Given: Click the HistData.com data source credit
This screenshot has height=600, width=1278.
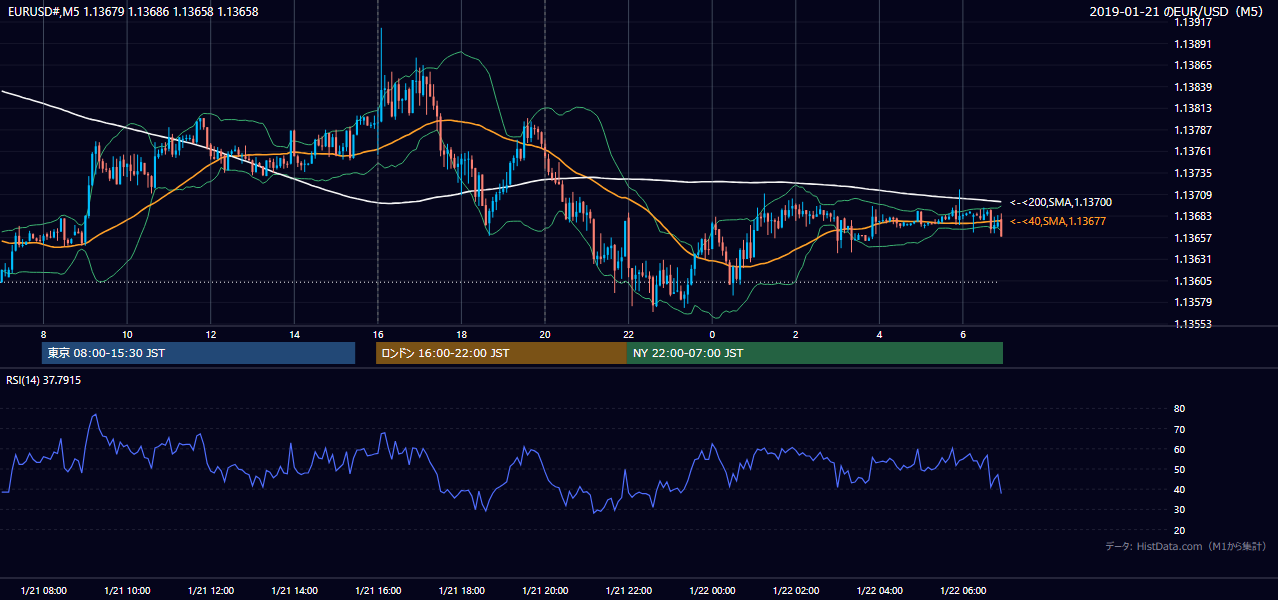Looking at the screenshot, I should 1186,547.
